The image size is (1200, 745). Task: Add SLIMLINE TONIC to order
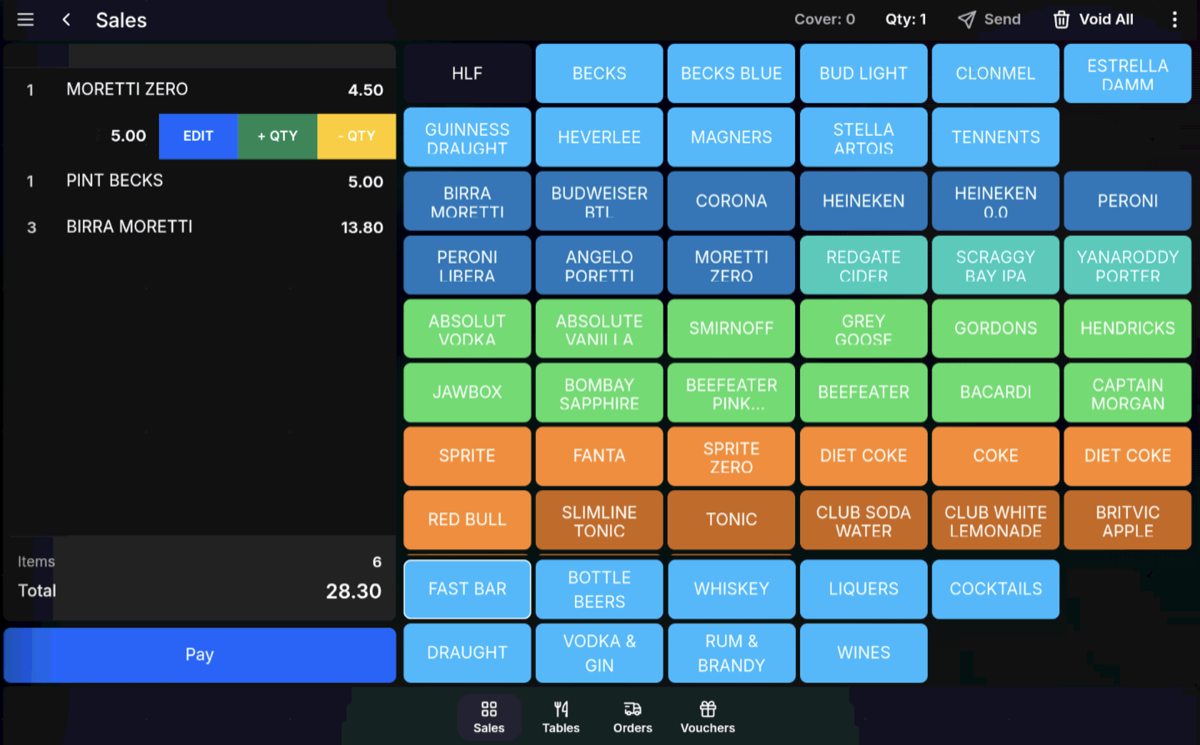click(x=599, y=520)
